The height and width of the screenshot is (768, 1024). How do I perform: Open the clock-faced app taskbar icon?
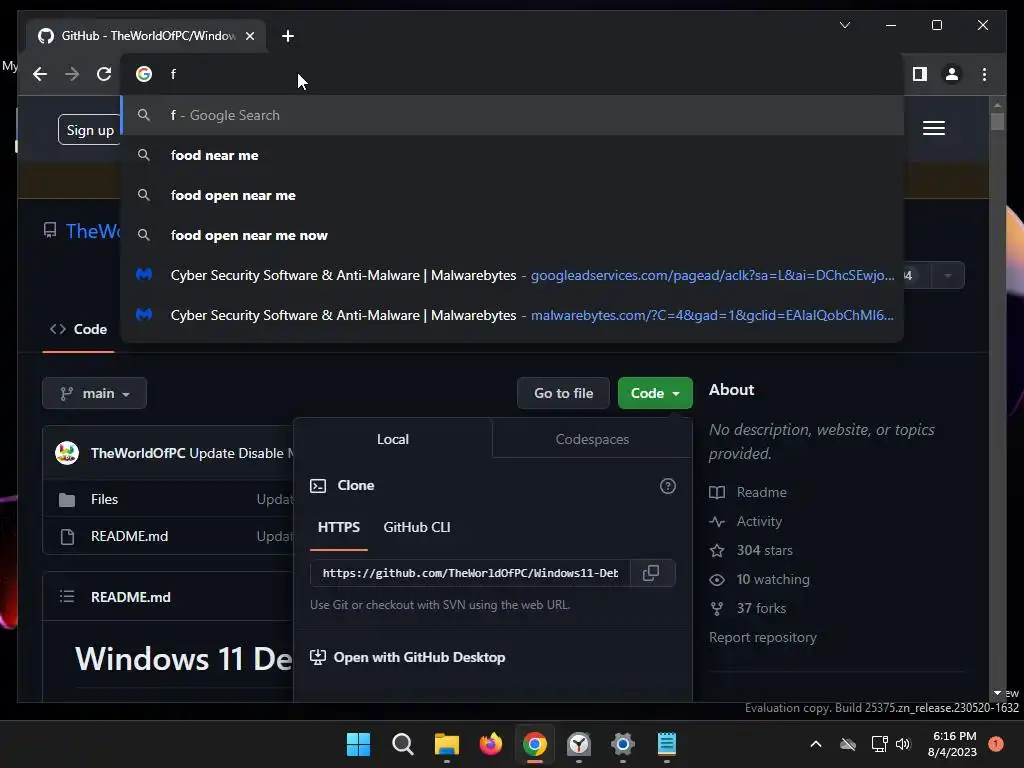click(x=579, y=744)
